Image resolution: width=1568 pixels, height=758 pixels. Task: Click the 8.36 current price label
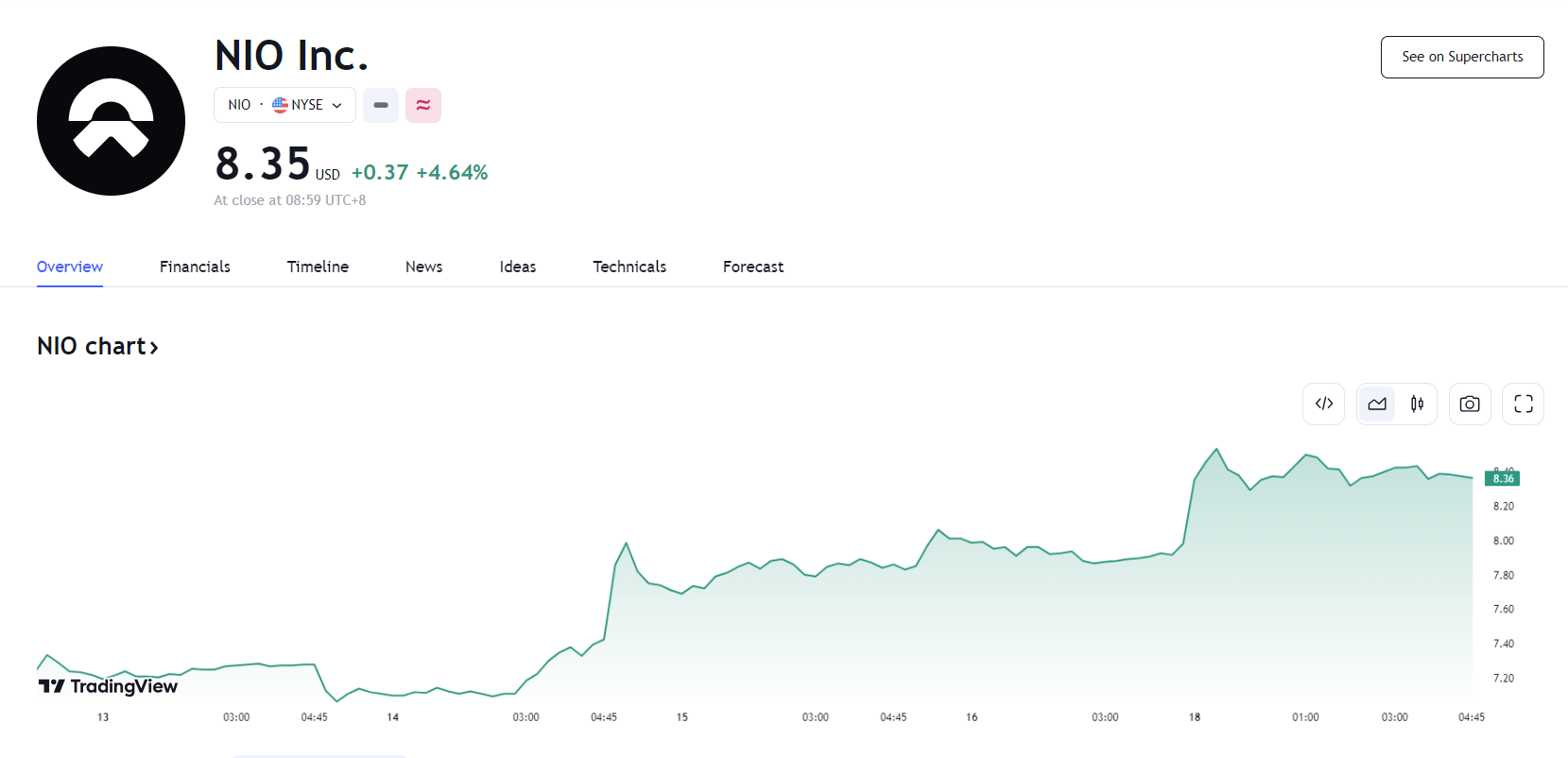[1503, 479]
